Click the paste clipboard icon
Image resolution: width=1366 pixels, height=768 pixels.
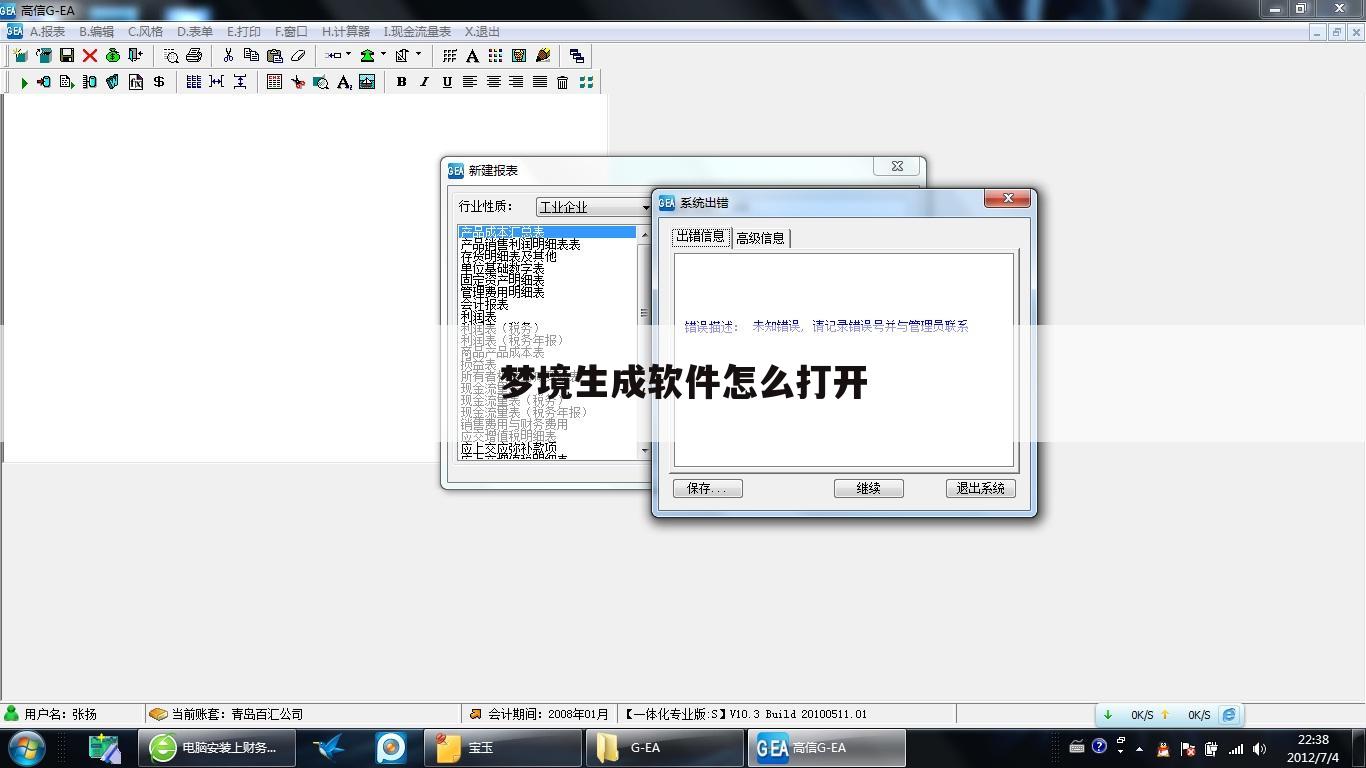tap(274, 56)
